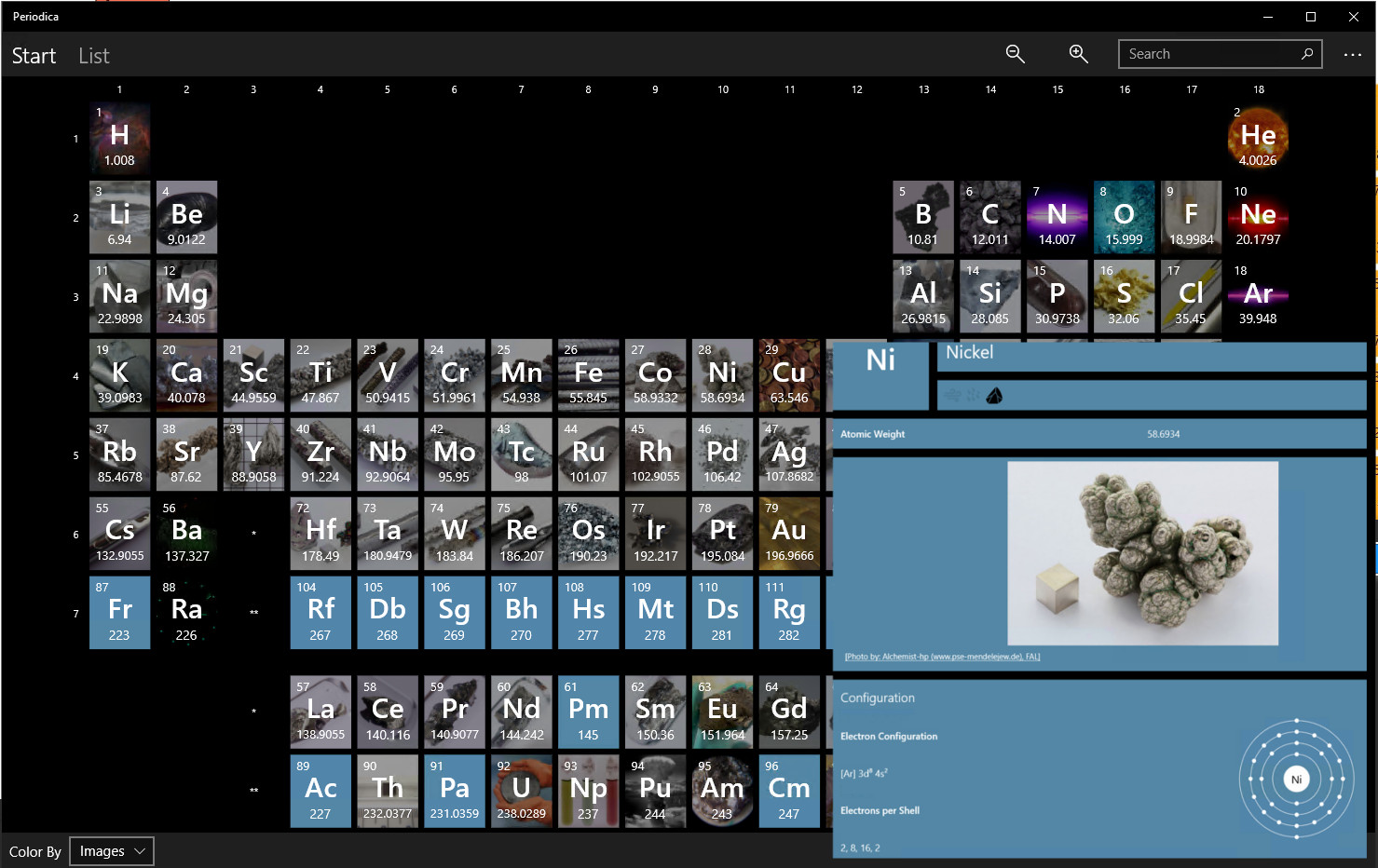Switch to the List tab
The image size is (1378, 868).
94,56
